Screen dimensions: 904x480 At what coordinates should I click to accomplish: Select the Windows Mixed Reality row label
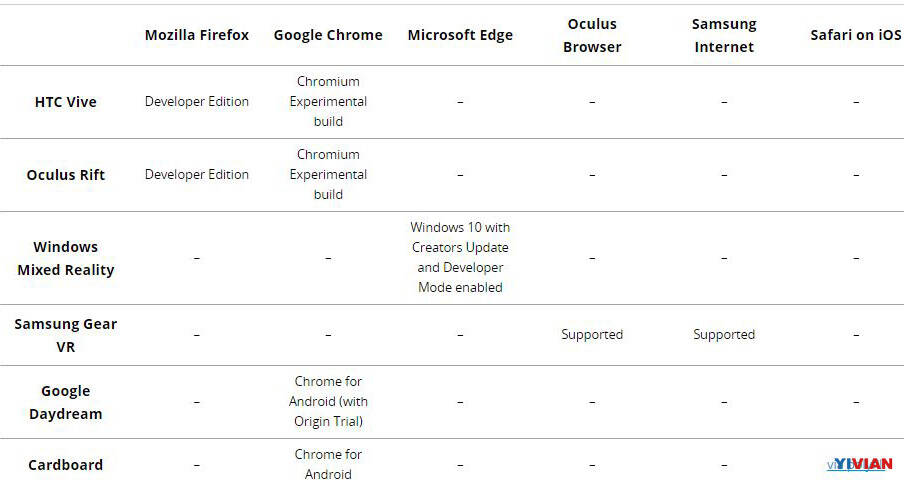tap(66, 258)
